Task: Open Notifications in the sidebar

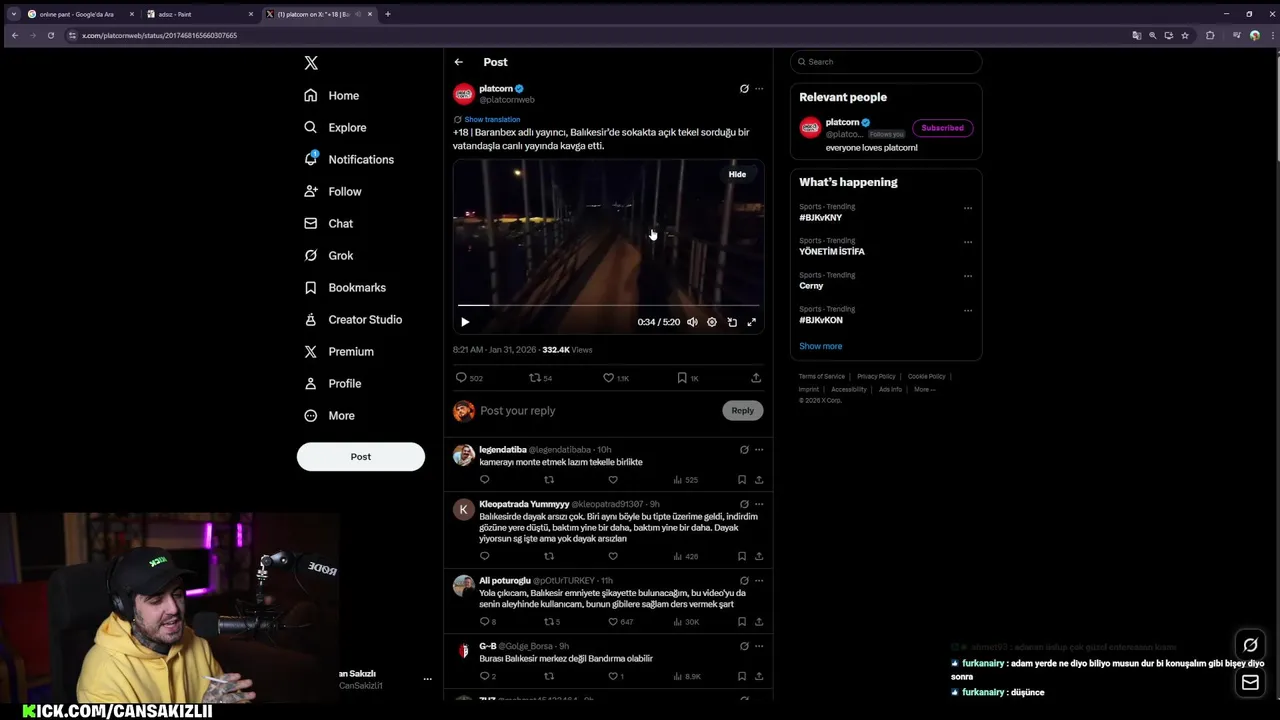Action: click(x=349, y=160)
